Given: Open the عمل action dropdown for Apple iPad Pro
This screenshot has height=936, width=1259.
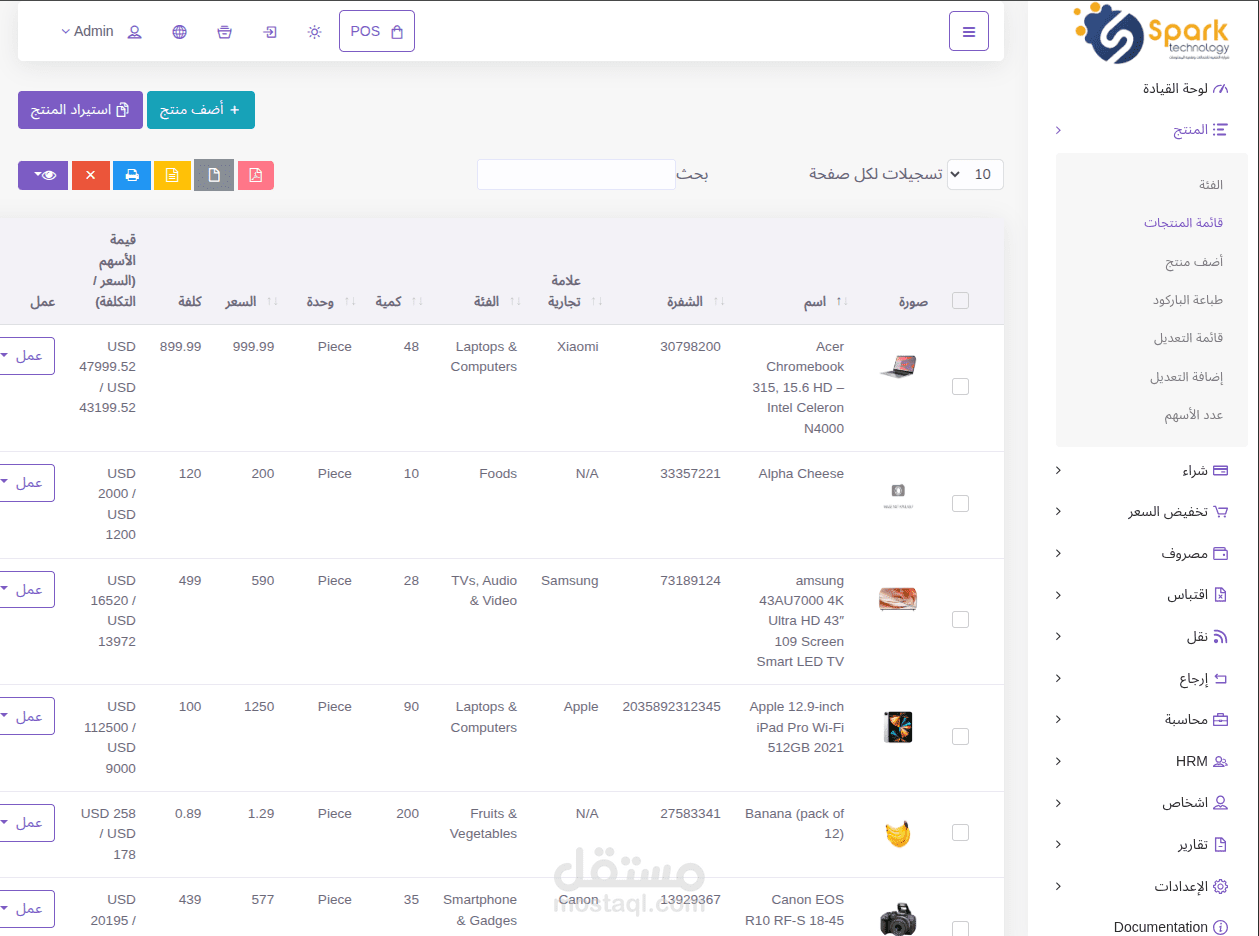Looking at the screenshot, I should tap(26, 716).
